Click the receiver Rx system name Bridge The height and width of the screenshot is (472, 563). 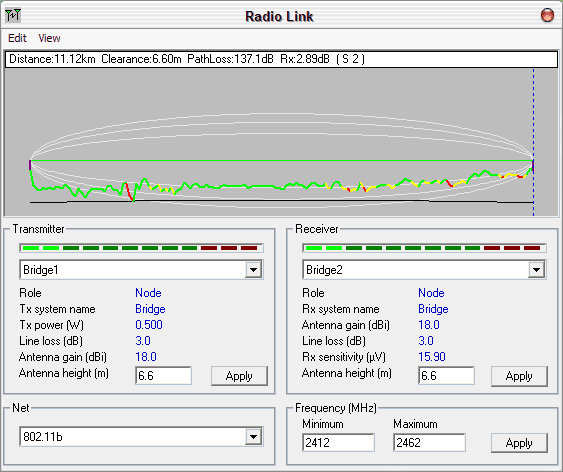433,309
